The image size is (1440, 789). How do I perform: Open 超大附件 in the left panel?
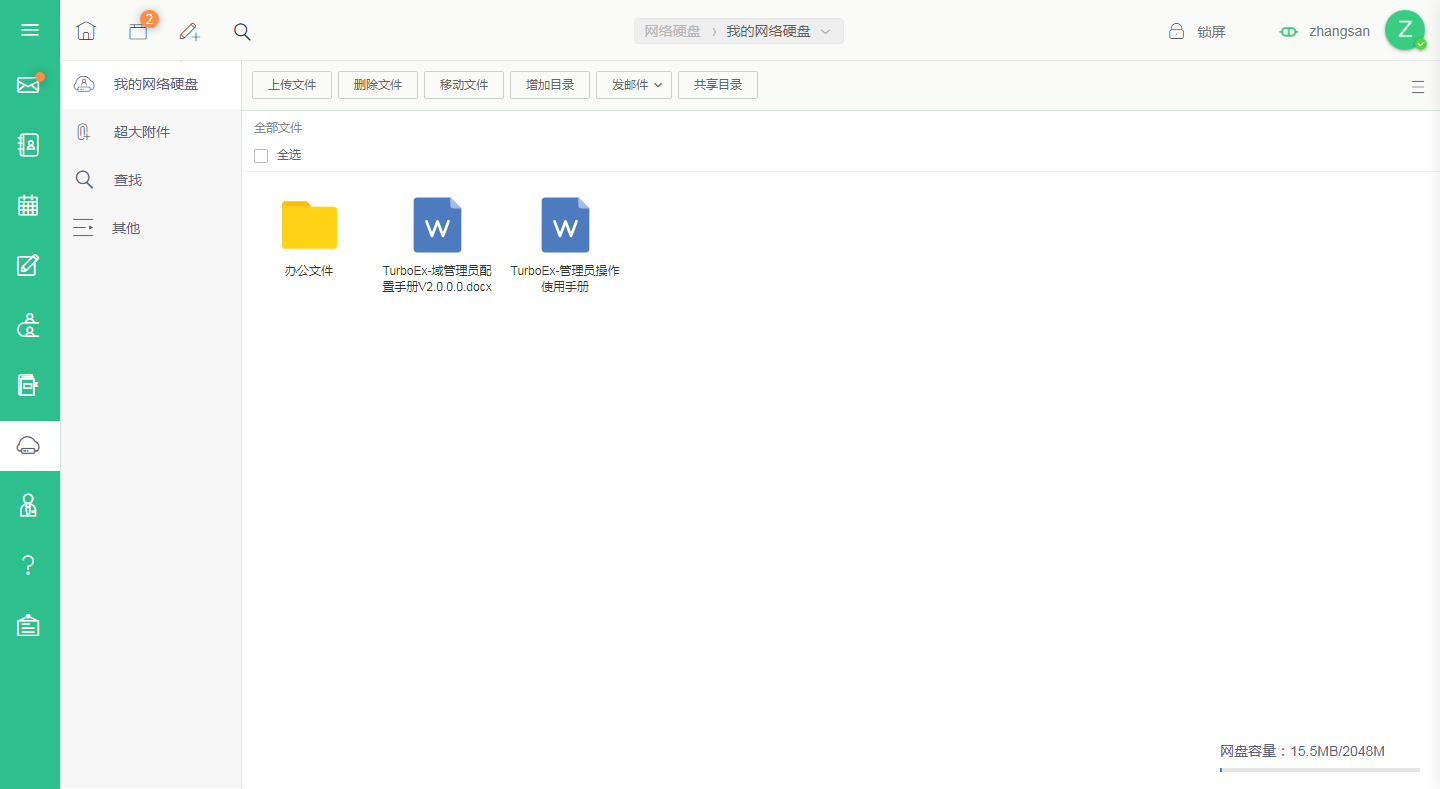click(151, 132)
